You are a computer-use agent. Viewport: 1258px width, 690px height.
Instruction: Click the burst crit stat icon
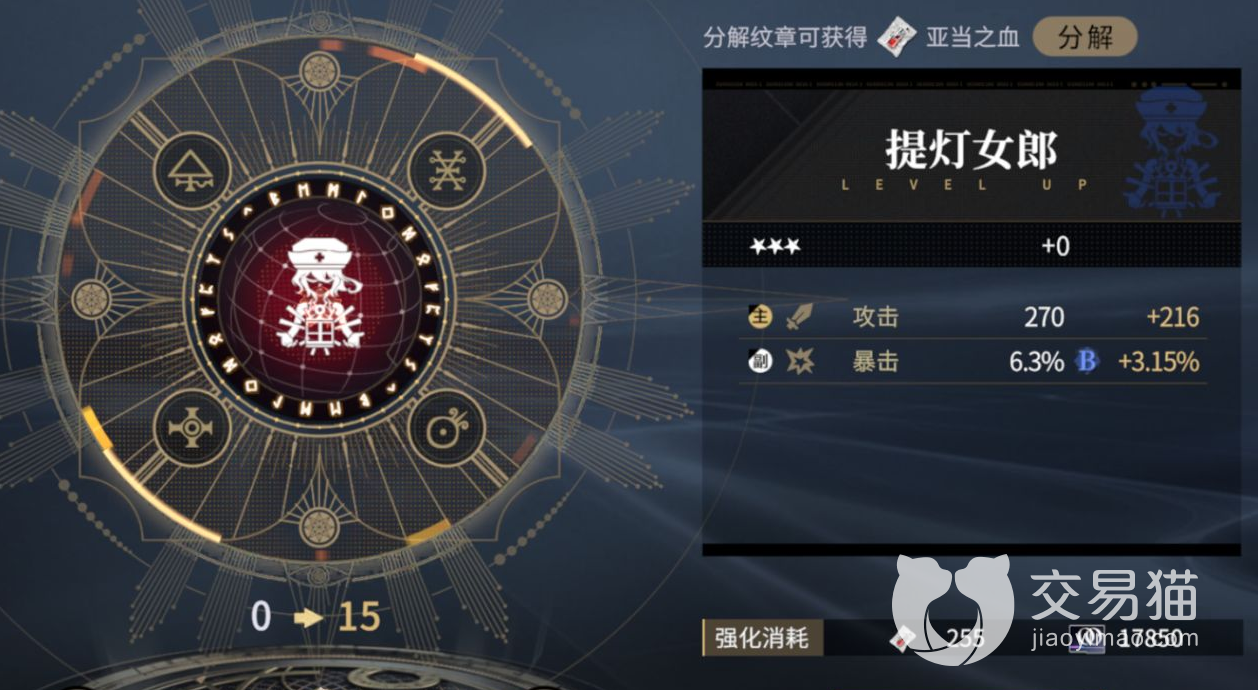tap(800, 361)
